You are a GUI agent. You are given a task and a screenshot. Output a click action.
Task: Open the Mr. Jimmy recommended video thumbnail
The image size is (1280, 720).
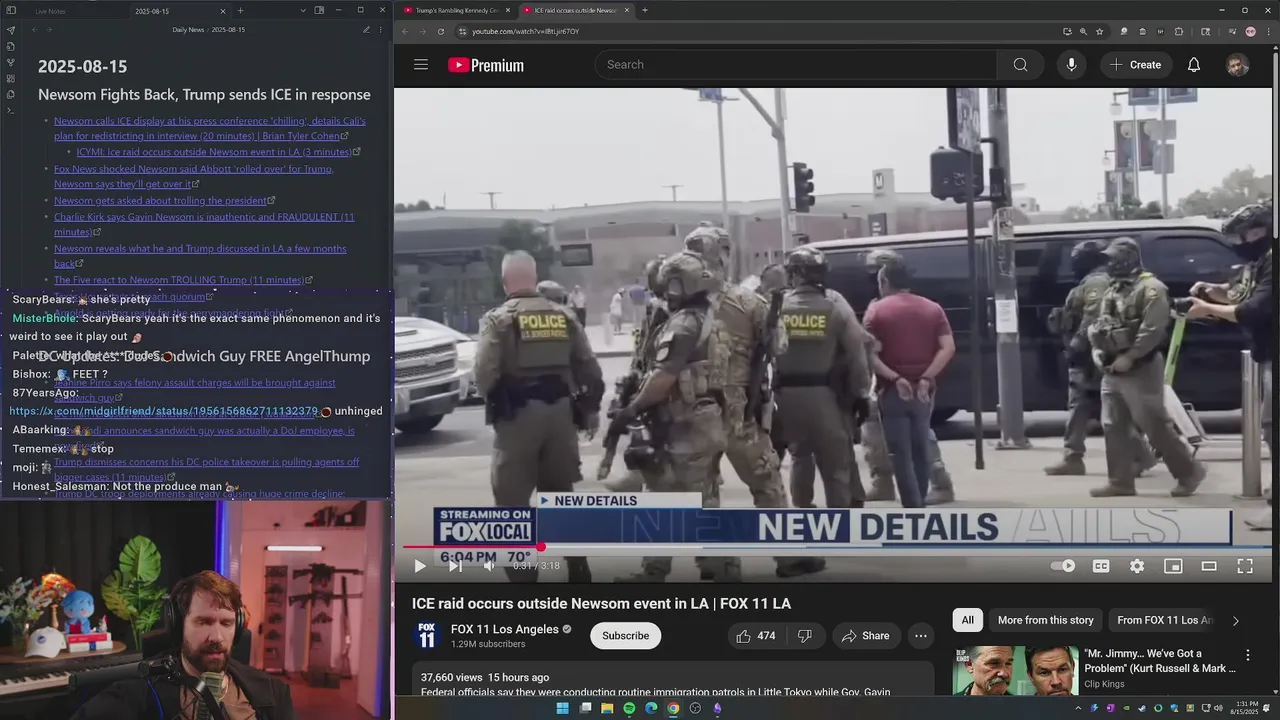pyautogui.click(x=1015, y=672)
